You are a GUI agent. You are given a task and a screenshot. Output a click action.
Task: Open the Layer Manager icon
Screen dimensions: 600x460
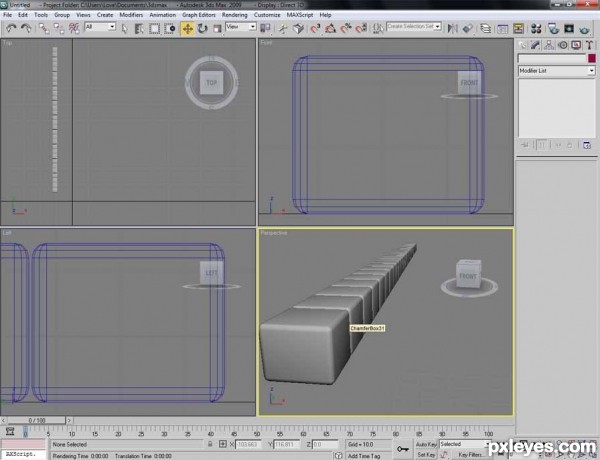[486, 29]
